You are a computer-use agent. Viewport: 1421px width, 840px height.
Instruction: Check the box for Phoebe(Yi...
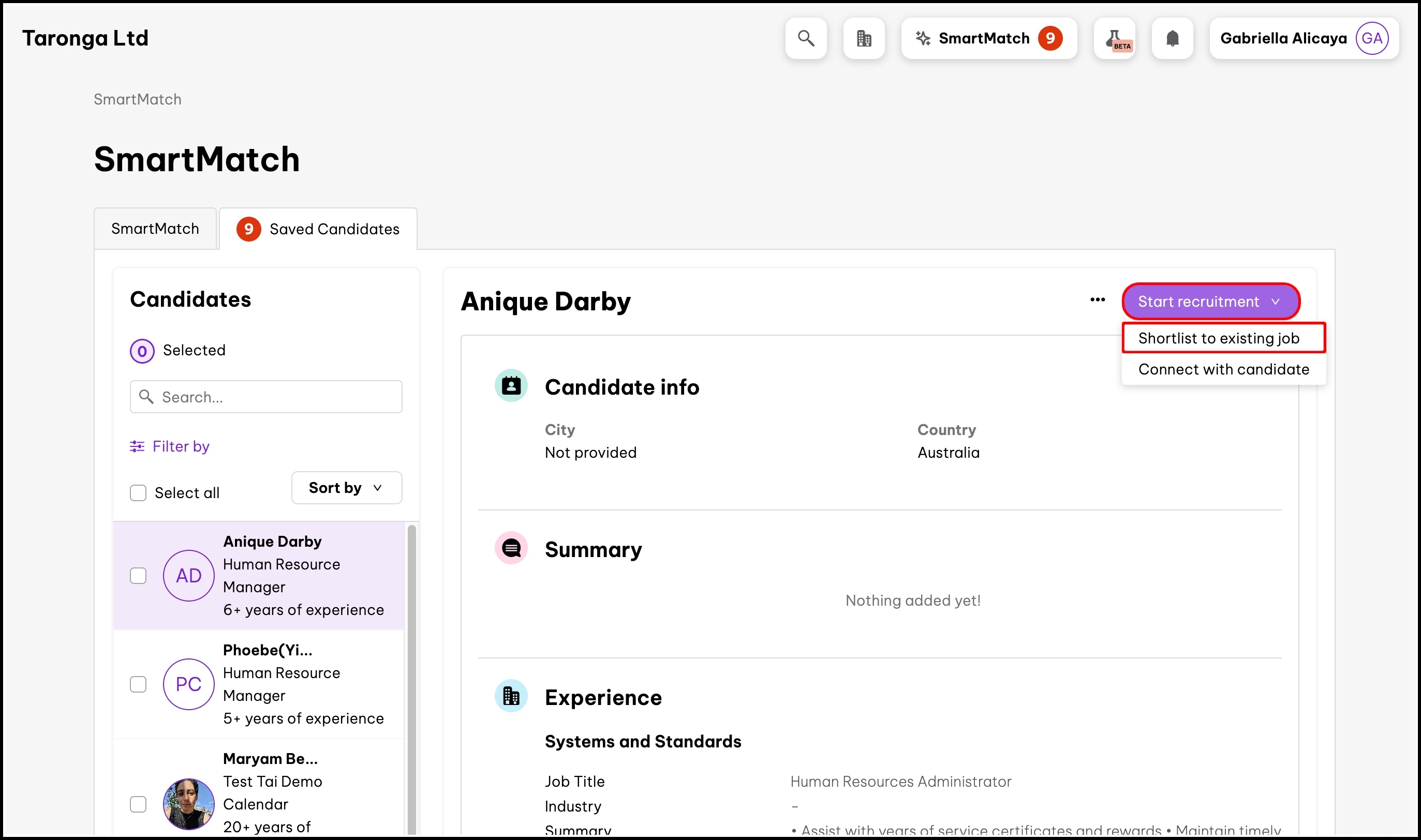138,684
